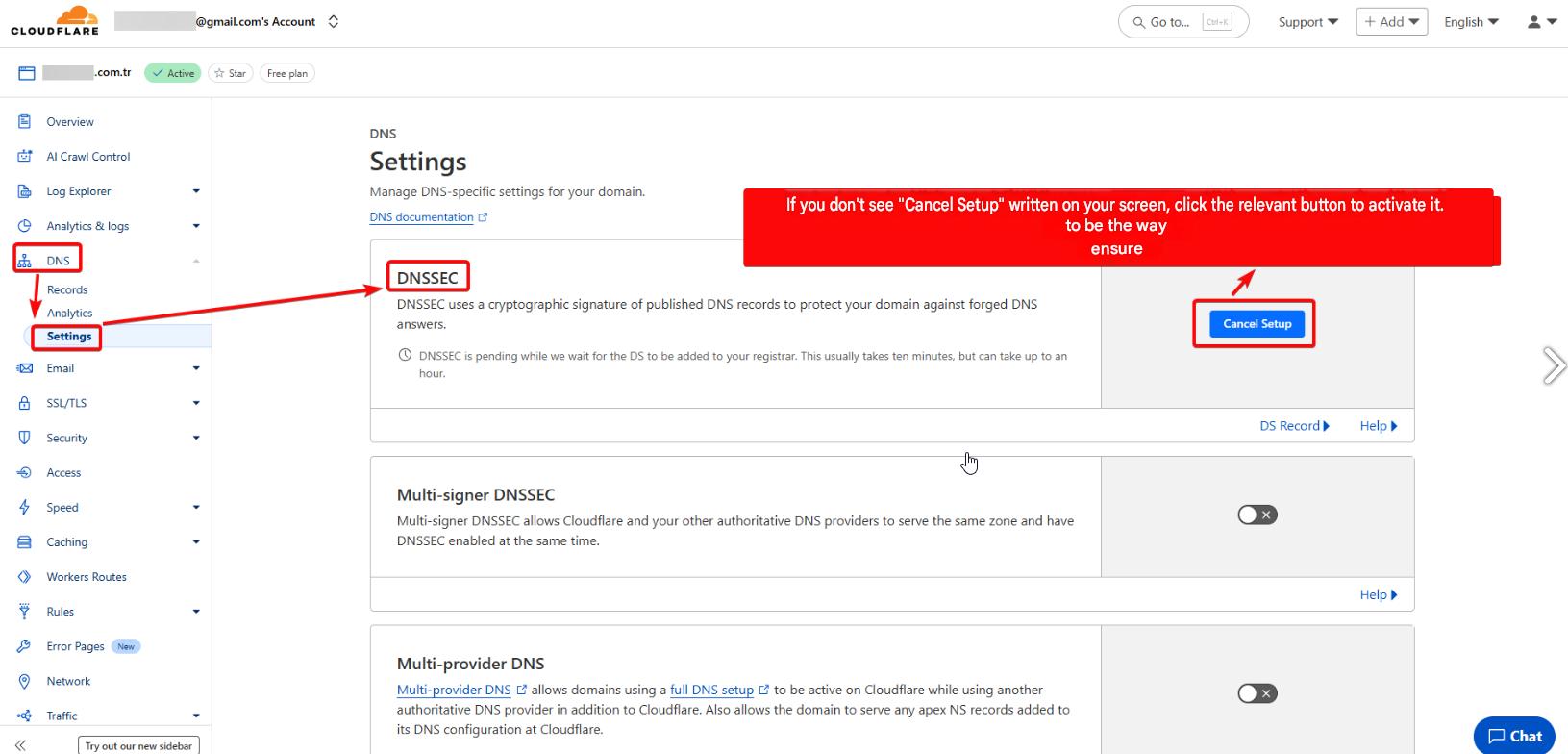Click the Cloudflare logo
The height and width of the screenshot is (754, 1568).
click(55, 21)
